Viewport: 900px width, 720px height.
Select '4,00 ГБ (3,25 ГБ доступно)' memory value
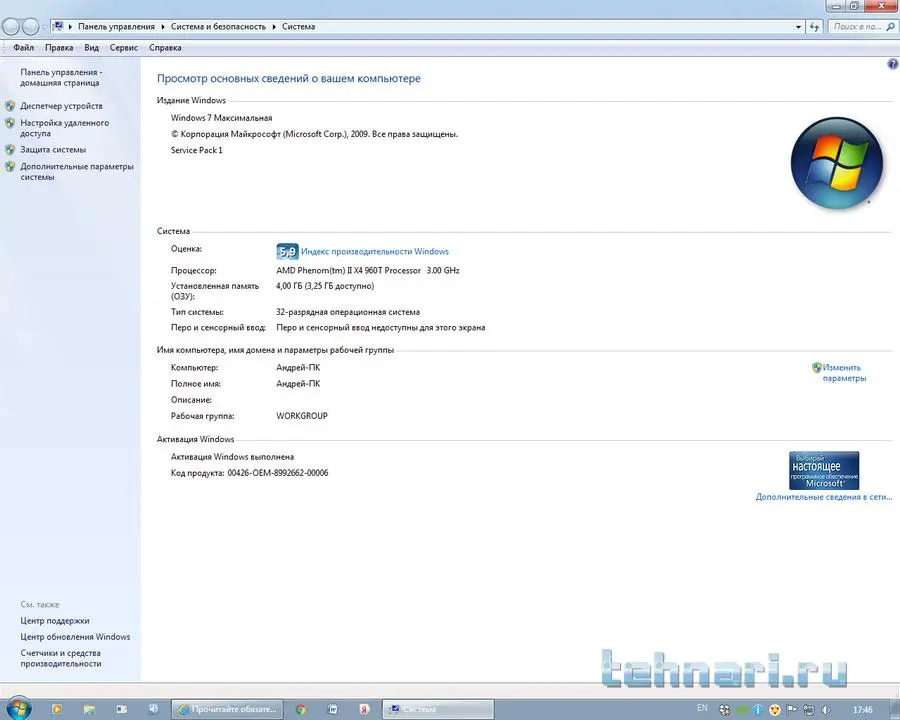pyautogui.click(x=325, y=286)
